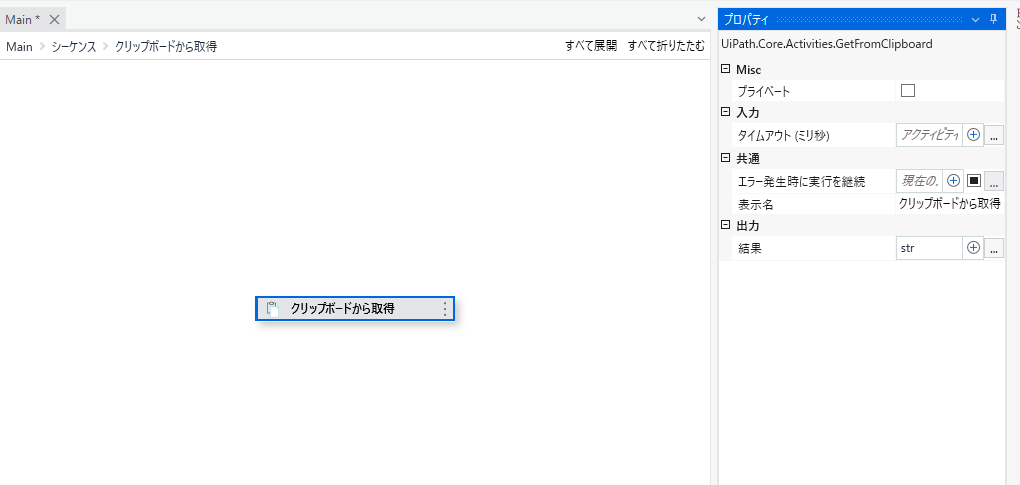Open the designer tab list dropdown arrow
1020x485 pixels.
pos(701,20)
